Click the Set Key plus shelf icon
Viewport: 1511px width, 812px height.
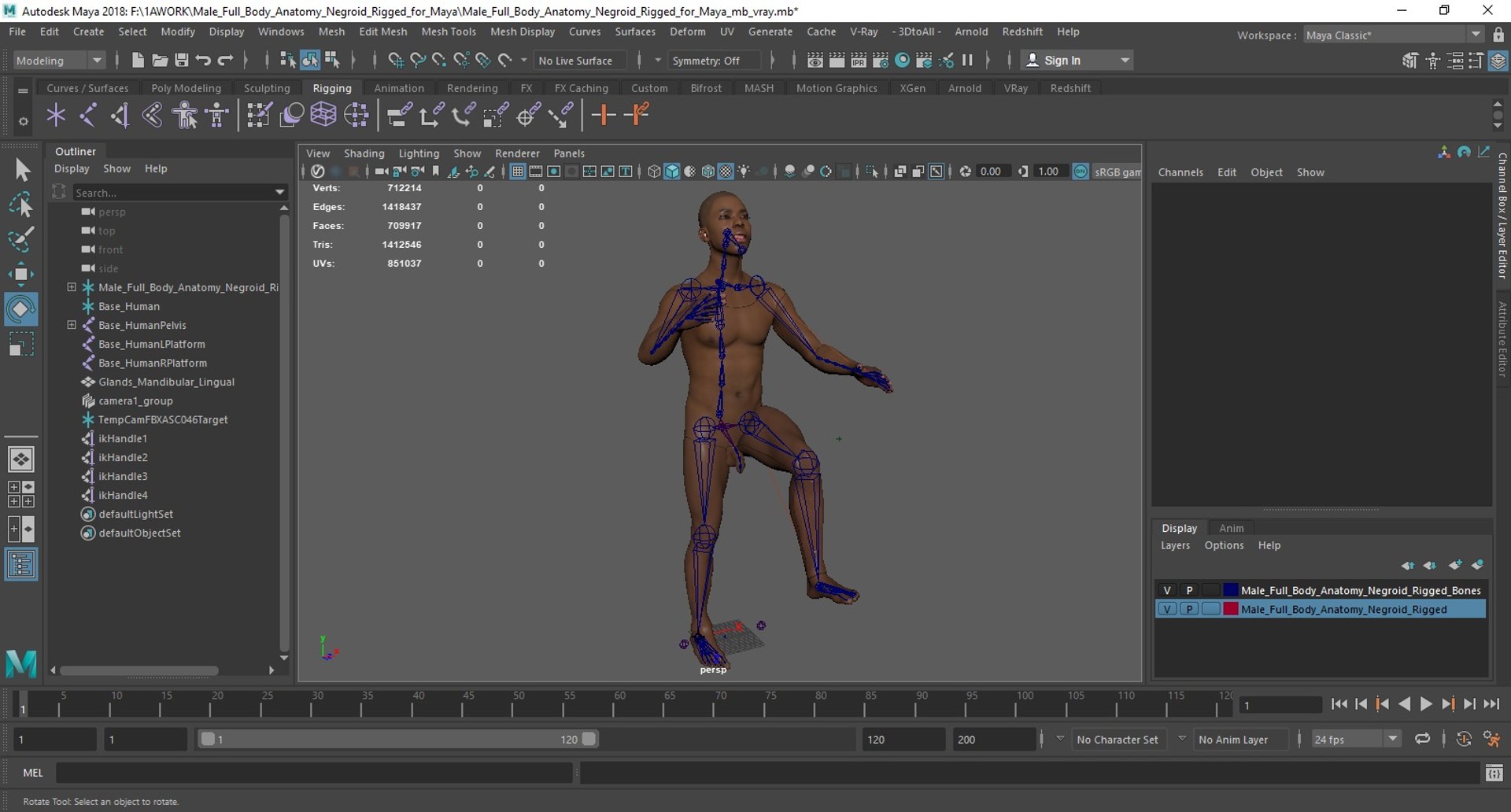click(x=604, y=115)
